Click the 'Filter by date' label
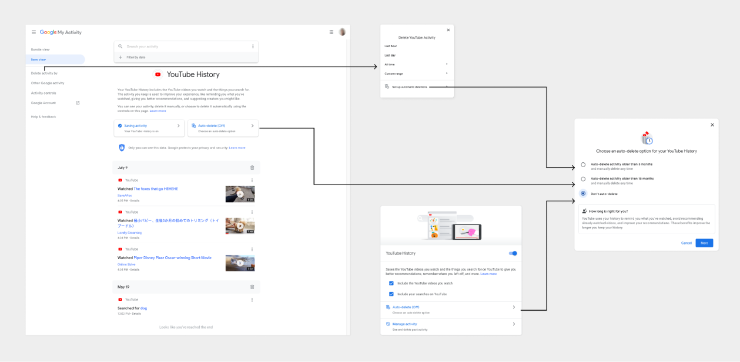The width and height of the screenshot is (740, 362). (136, 57)
